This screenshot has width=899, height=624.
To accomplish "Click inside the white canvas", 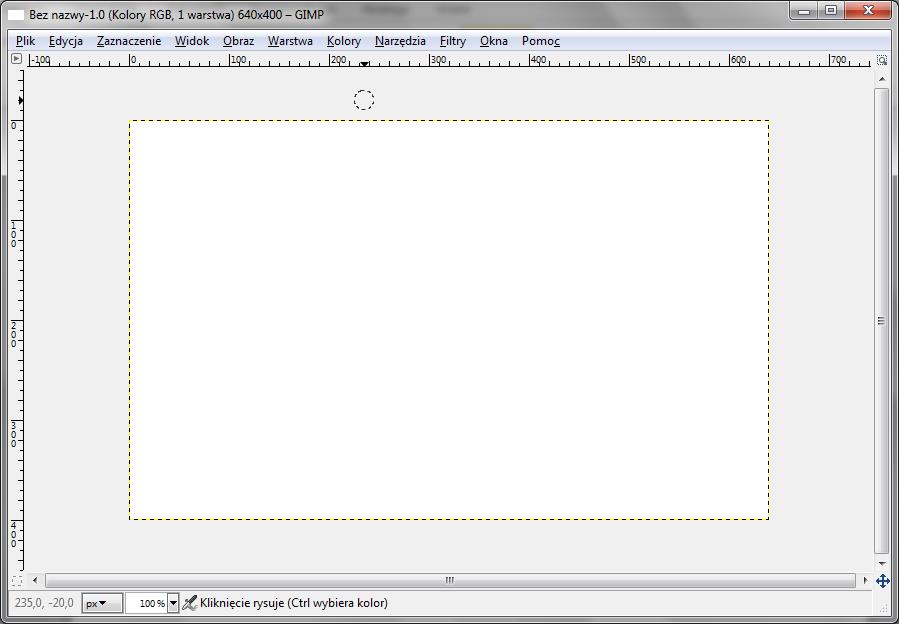I will 449,320.
